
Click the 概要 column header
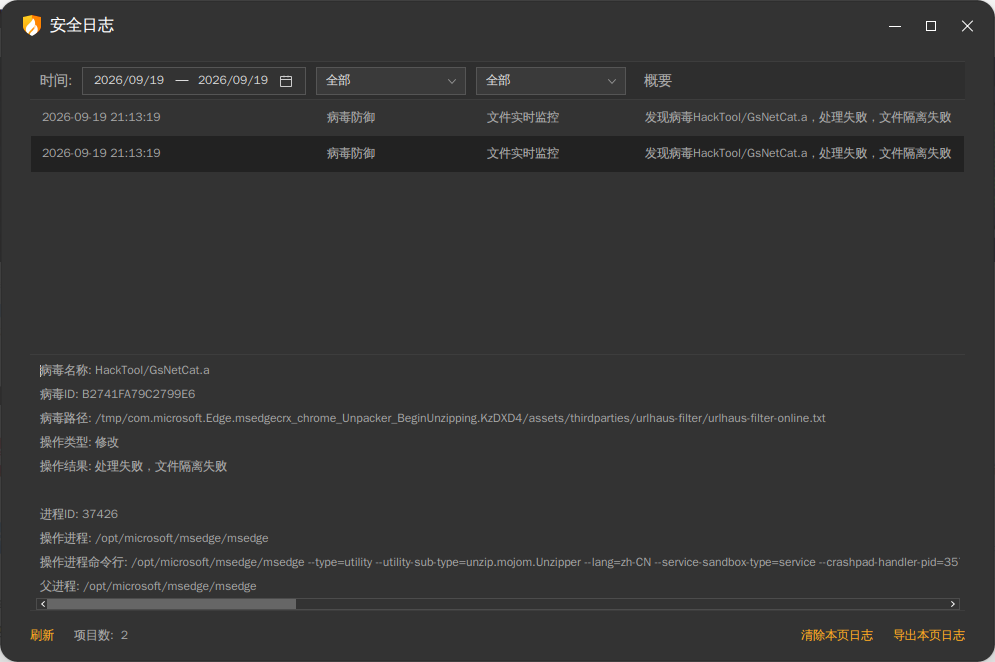pos(657,81)
